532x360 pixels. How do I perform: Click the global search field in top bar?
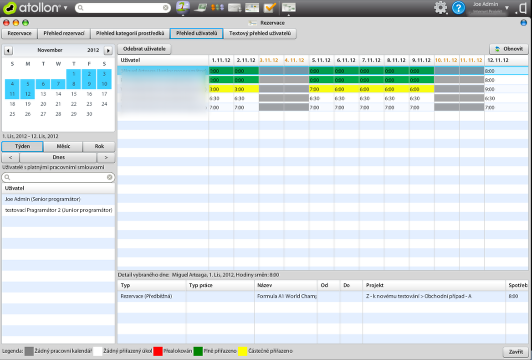pyautogui.click(x=122, y=7)
